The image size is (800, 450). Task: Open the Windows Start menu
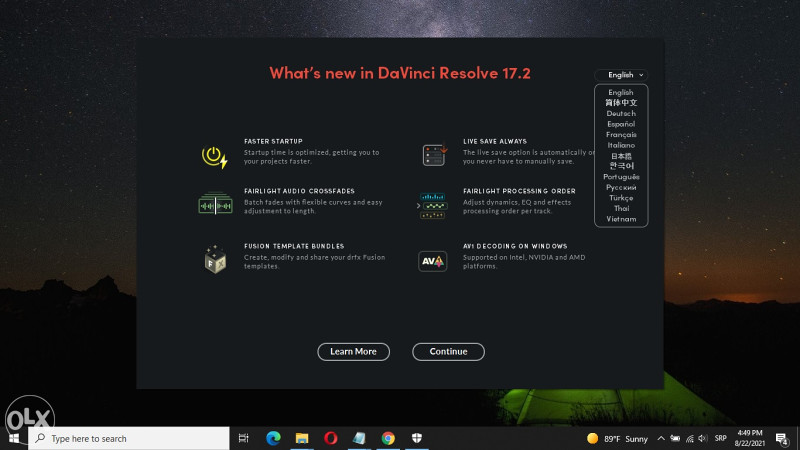[14, 438]
